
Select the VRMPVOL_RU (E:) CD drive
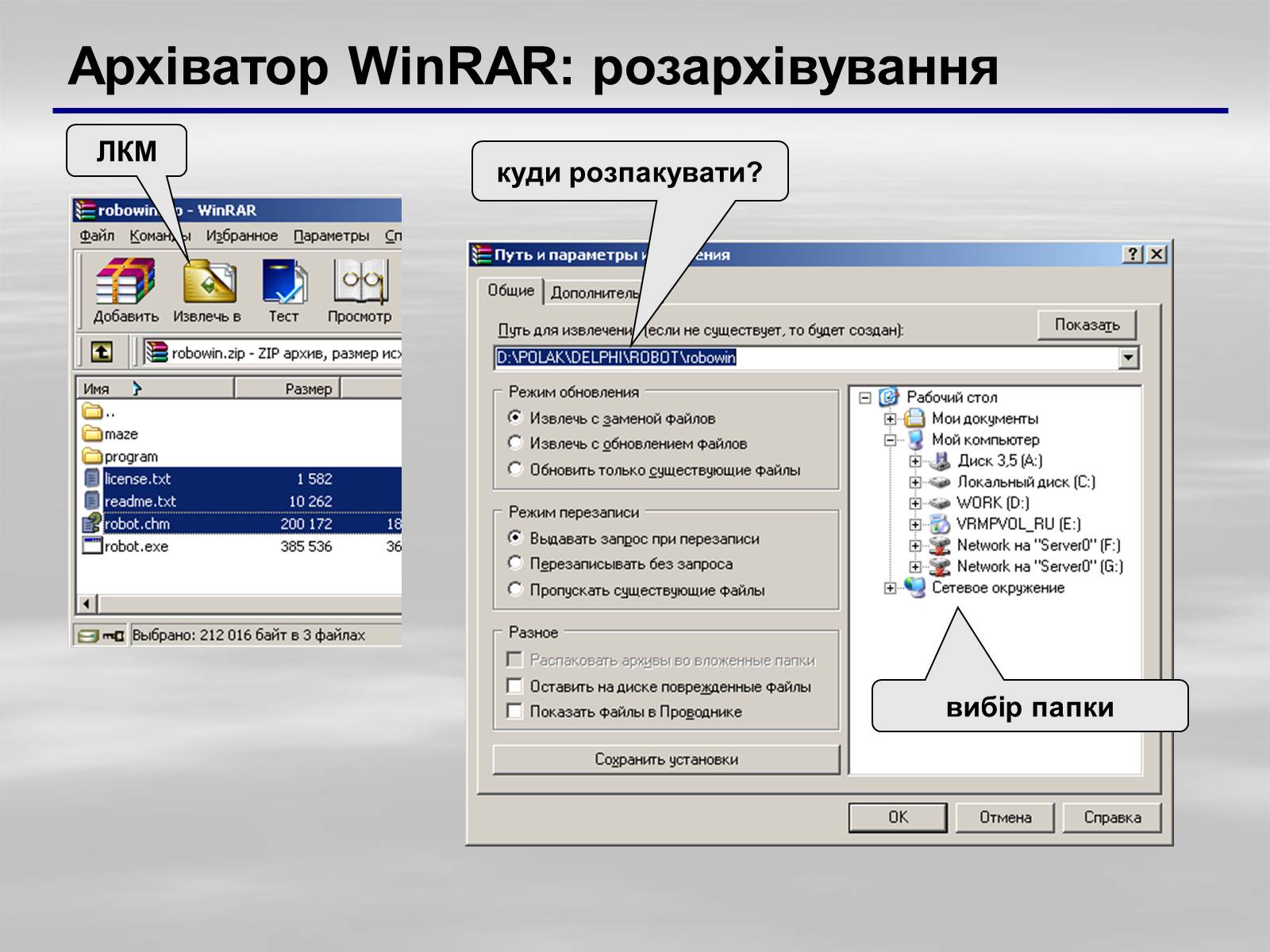[x=1018, y=524]
